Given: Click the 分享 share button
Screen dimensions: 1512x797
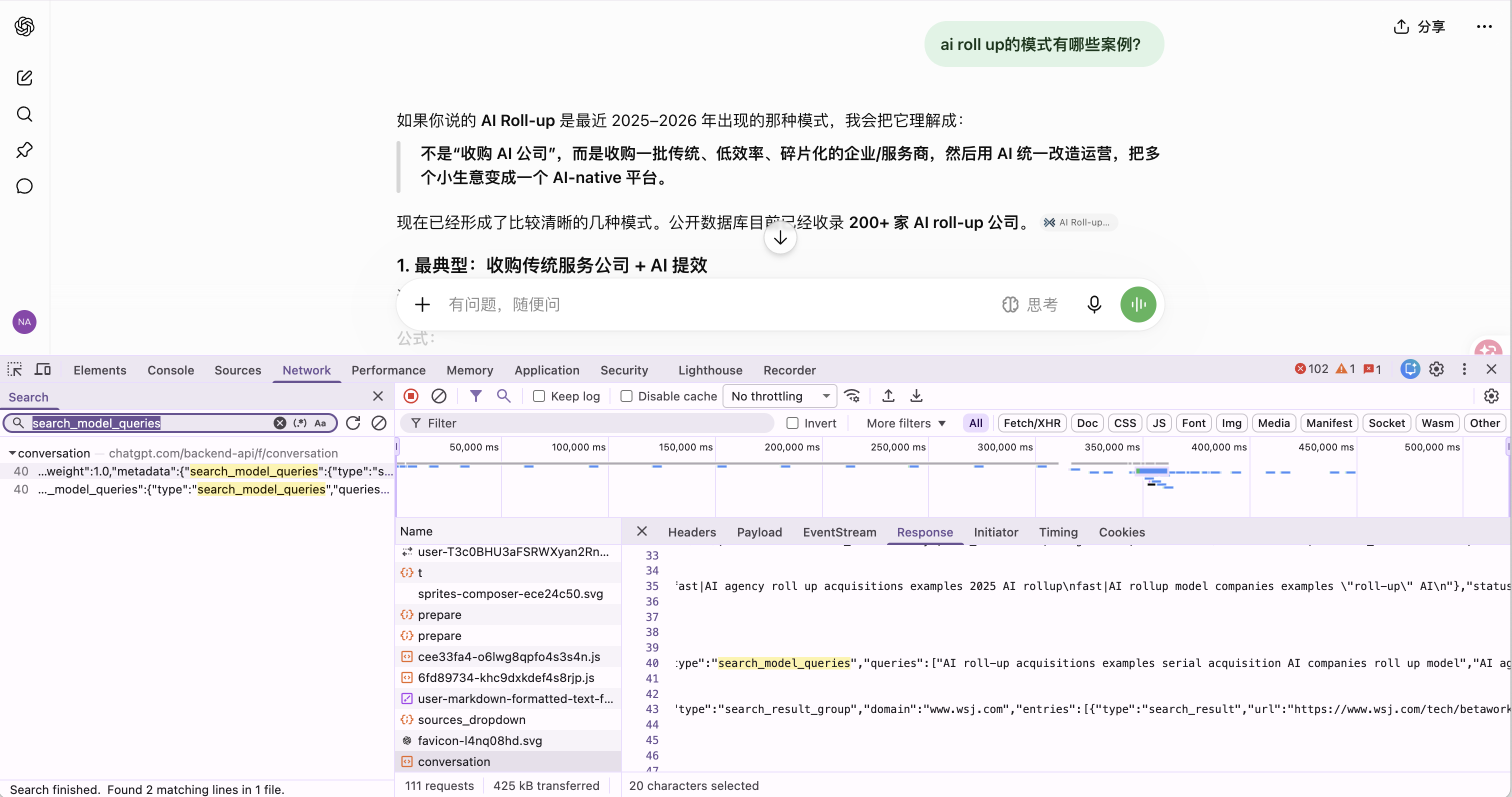Looking at the screenshot, I should (x=1419, y=26).
